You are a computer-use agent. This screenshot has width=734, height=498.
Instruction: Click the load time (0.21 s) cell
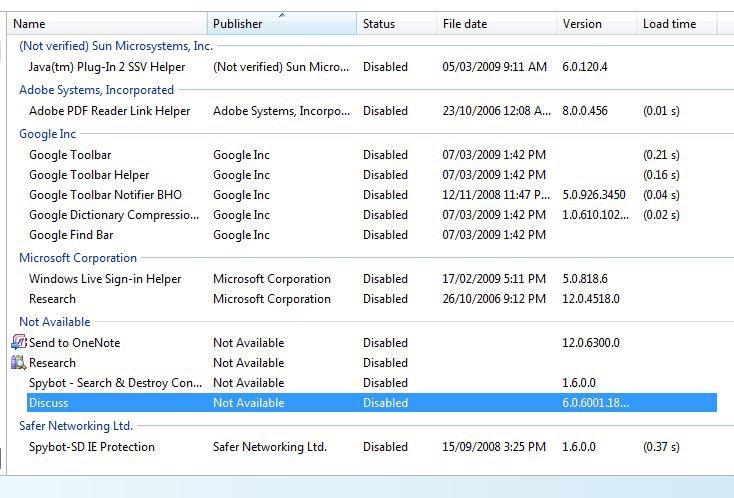point(661,155)
